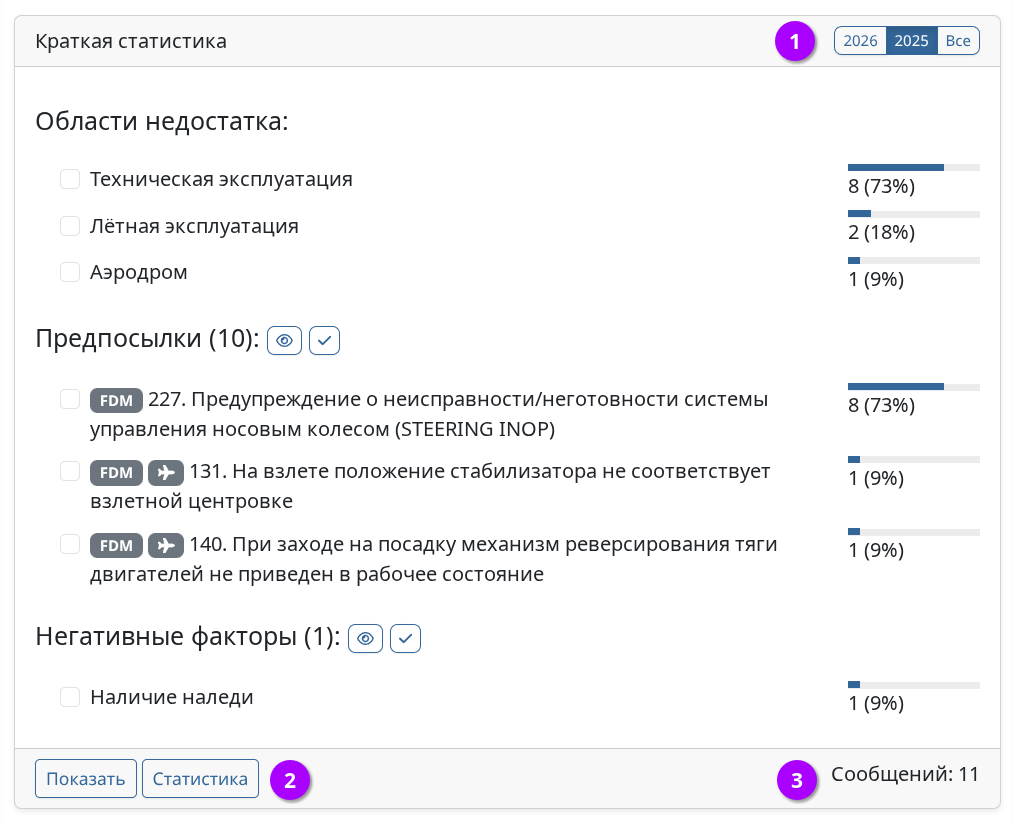Open the Статистика button
Screen dimensions: 1014x822
coord(200,779)
